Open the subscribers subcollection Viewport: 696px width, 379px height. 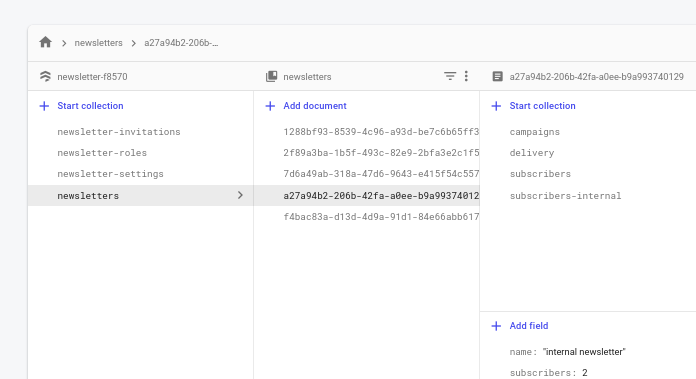click(x=540, y=174)
